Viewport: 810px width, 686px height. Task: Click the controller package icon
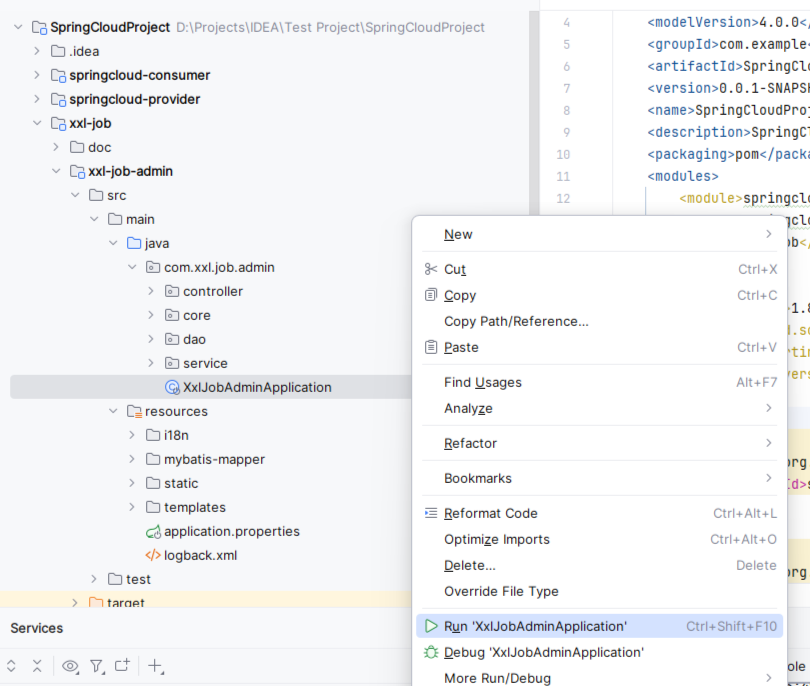[x=172, y=291]
